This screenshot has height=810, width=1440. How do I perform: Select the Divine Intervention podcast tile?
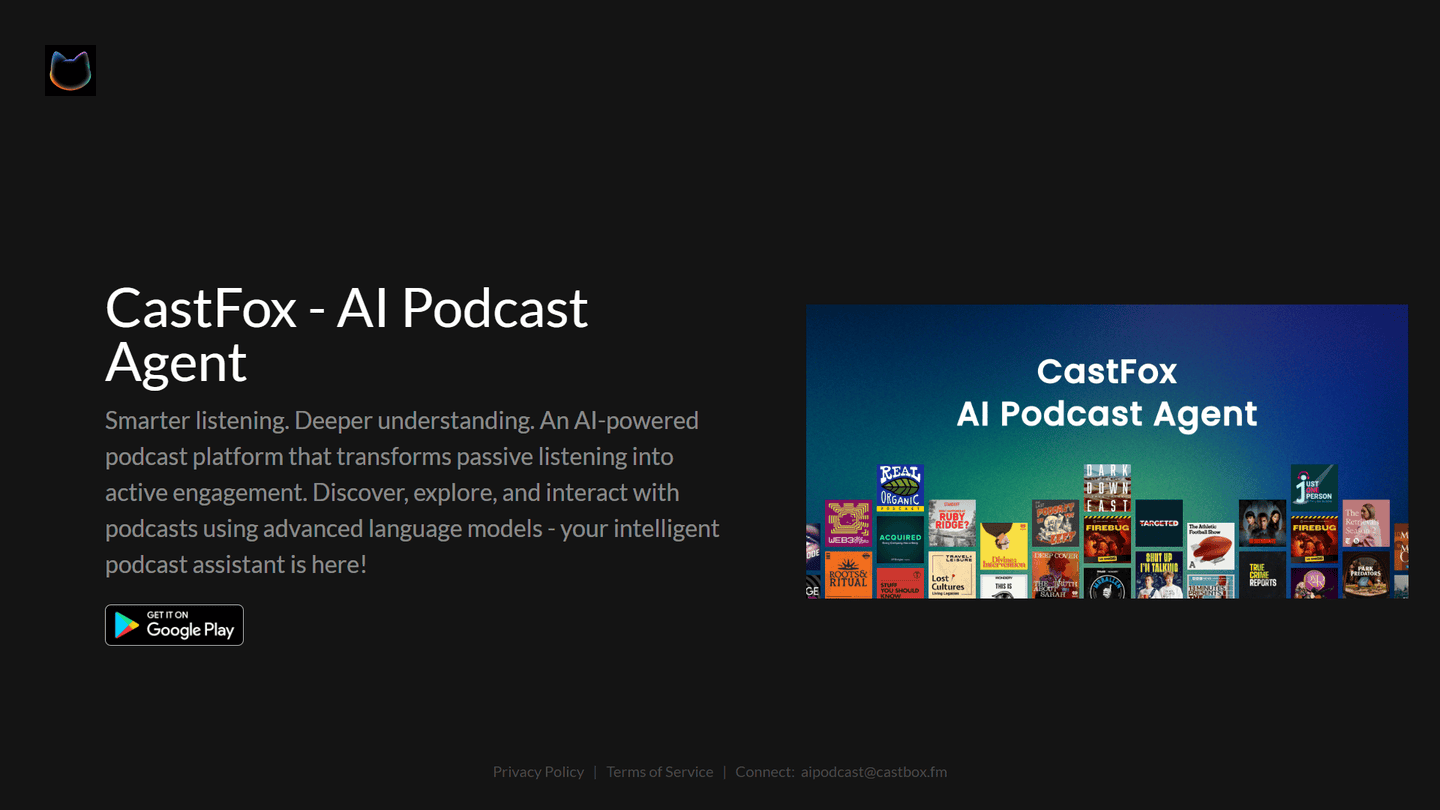(1003, 547)
